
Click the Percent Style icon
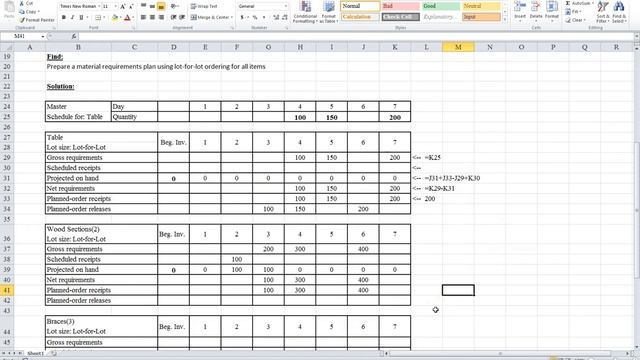(255, 17)
